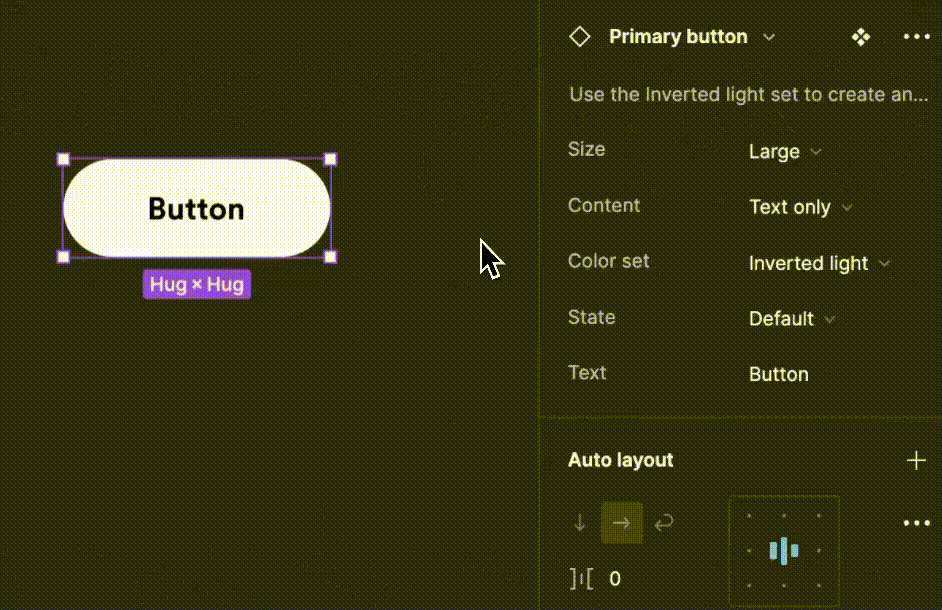Set auto layout direction to horizontal arrow
Viewport: 942px width, 610px height.
[x=622, y=523]
